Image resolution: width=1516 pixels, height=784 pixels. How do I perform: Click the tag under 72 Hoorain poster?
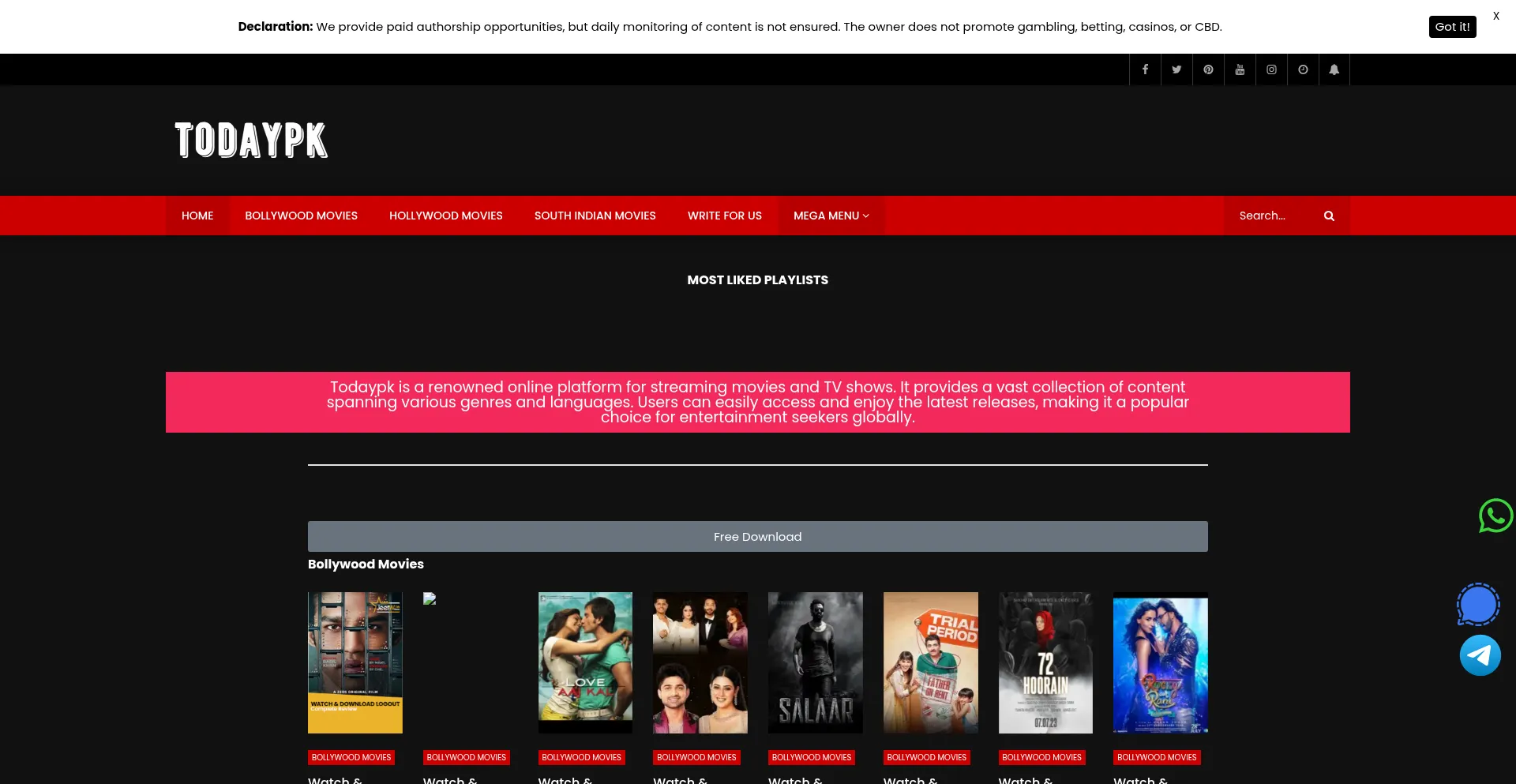pos(1042,757)
